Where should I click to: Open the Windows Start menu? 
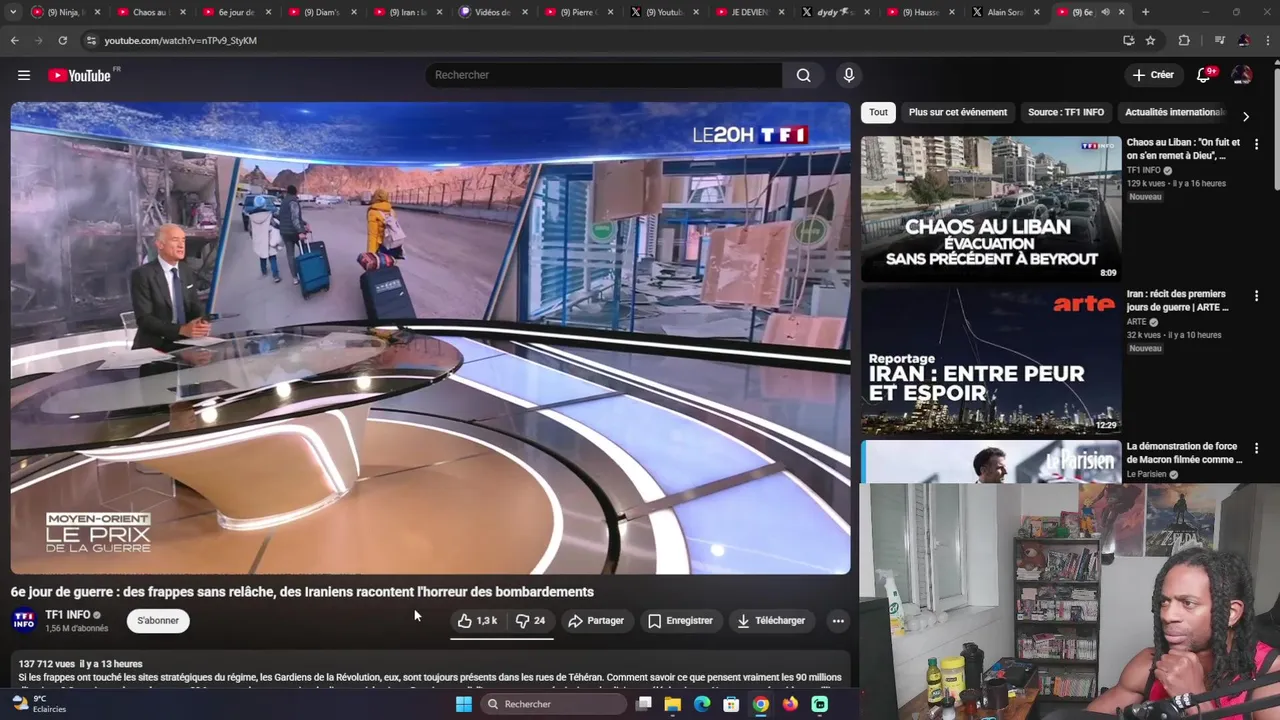tap(464, 704)
